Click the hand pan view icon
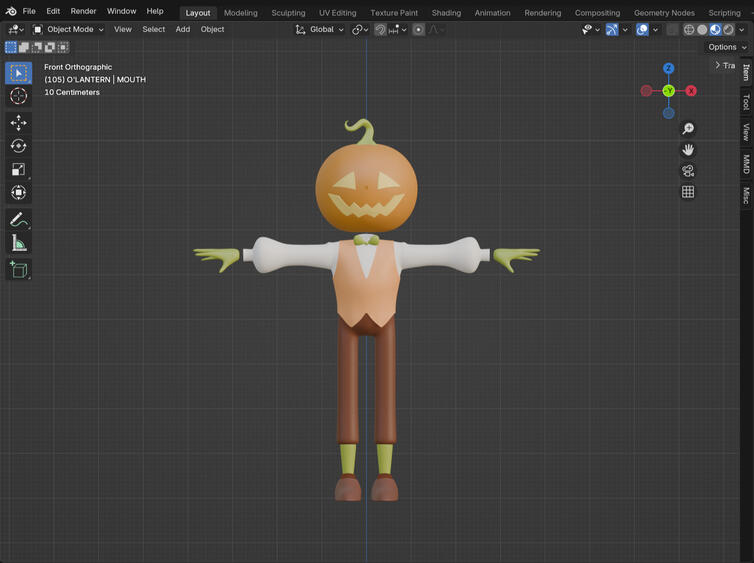The image size is (754, 563). (688, 150)
